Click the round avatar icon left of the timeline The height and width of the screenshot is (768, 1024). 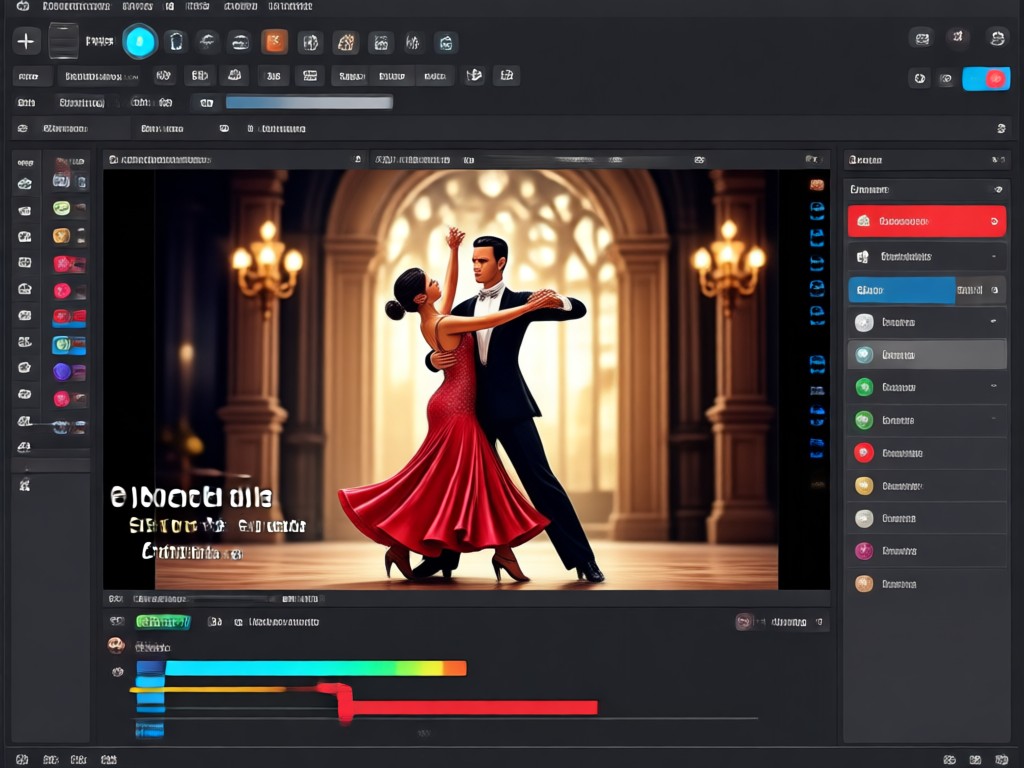(x=116, y=646)
